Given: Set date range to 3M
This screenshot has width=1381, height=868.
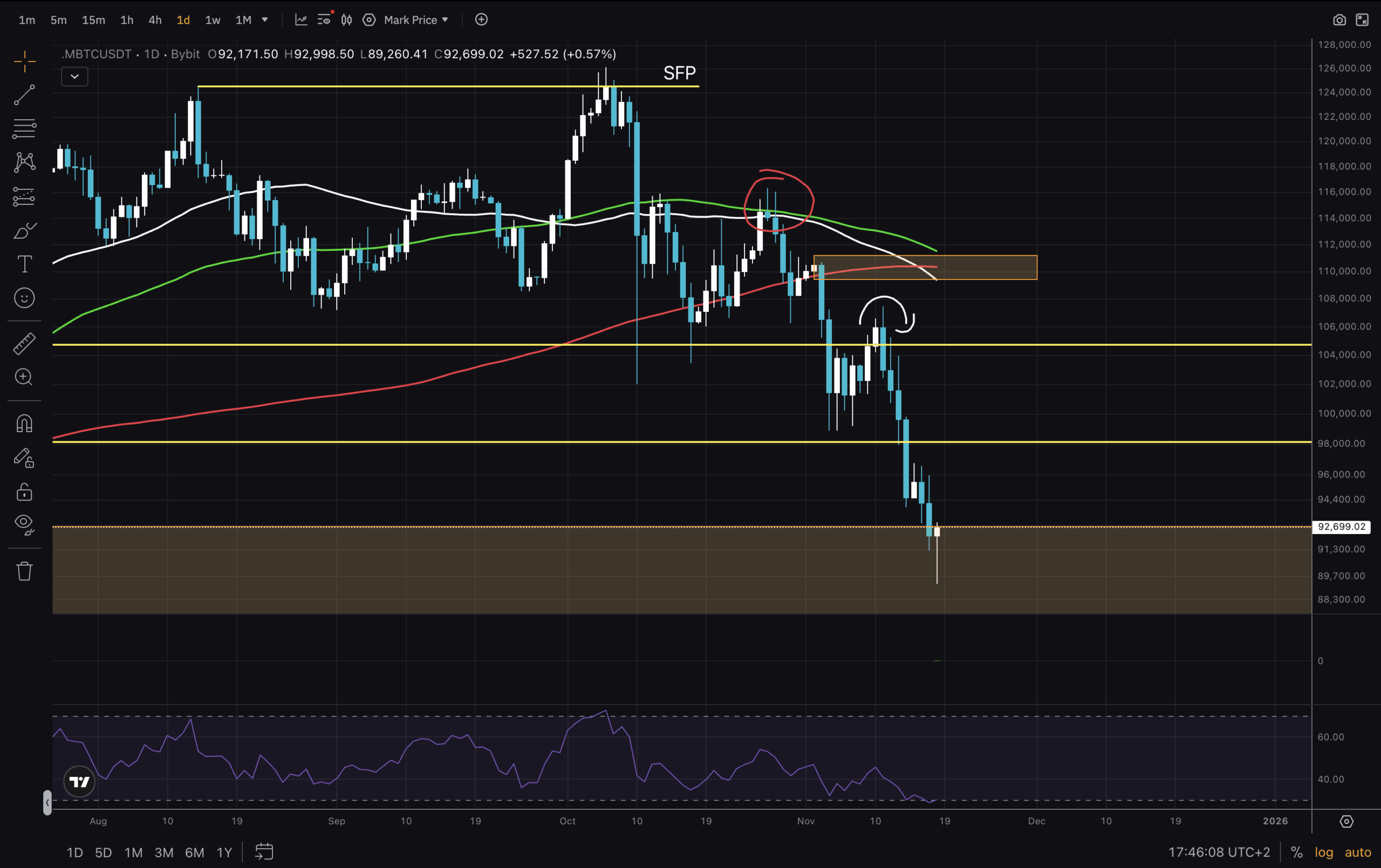Looking at the screenshot, I should coord(163,852).
